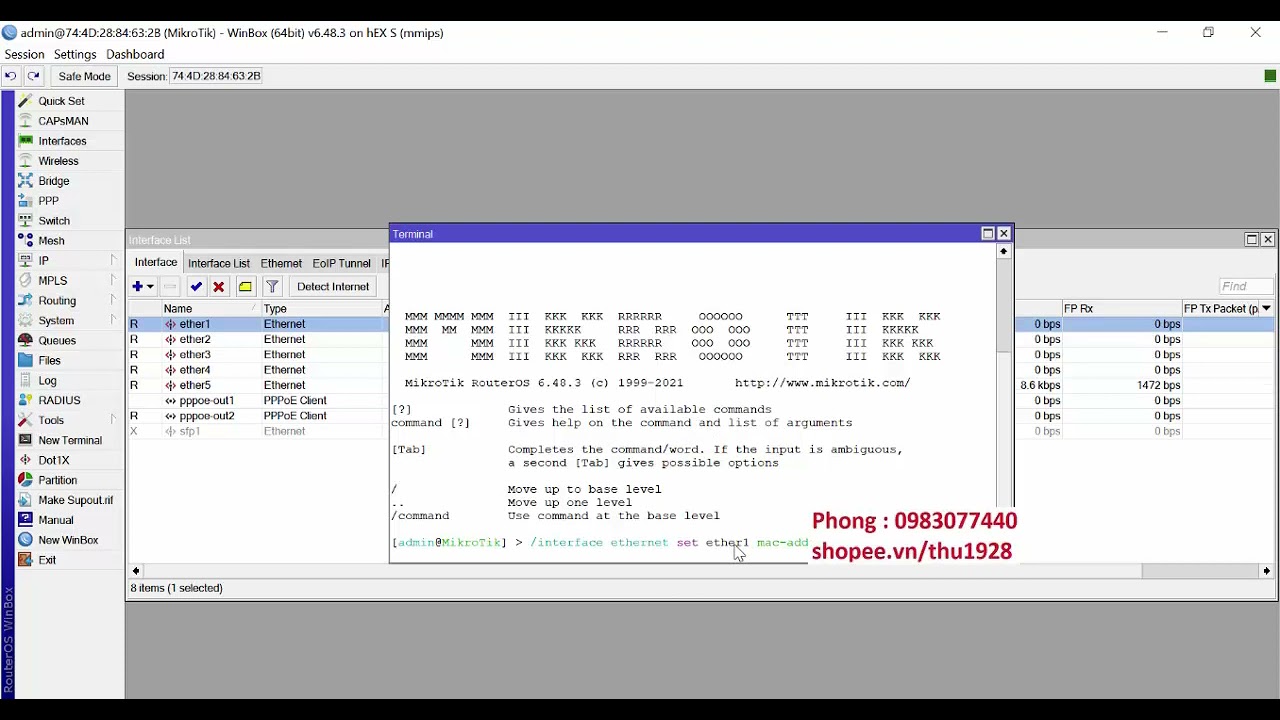
Task: Select the pppoe-out2 interface row
Action: [257, 416]
